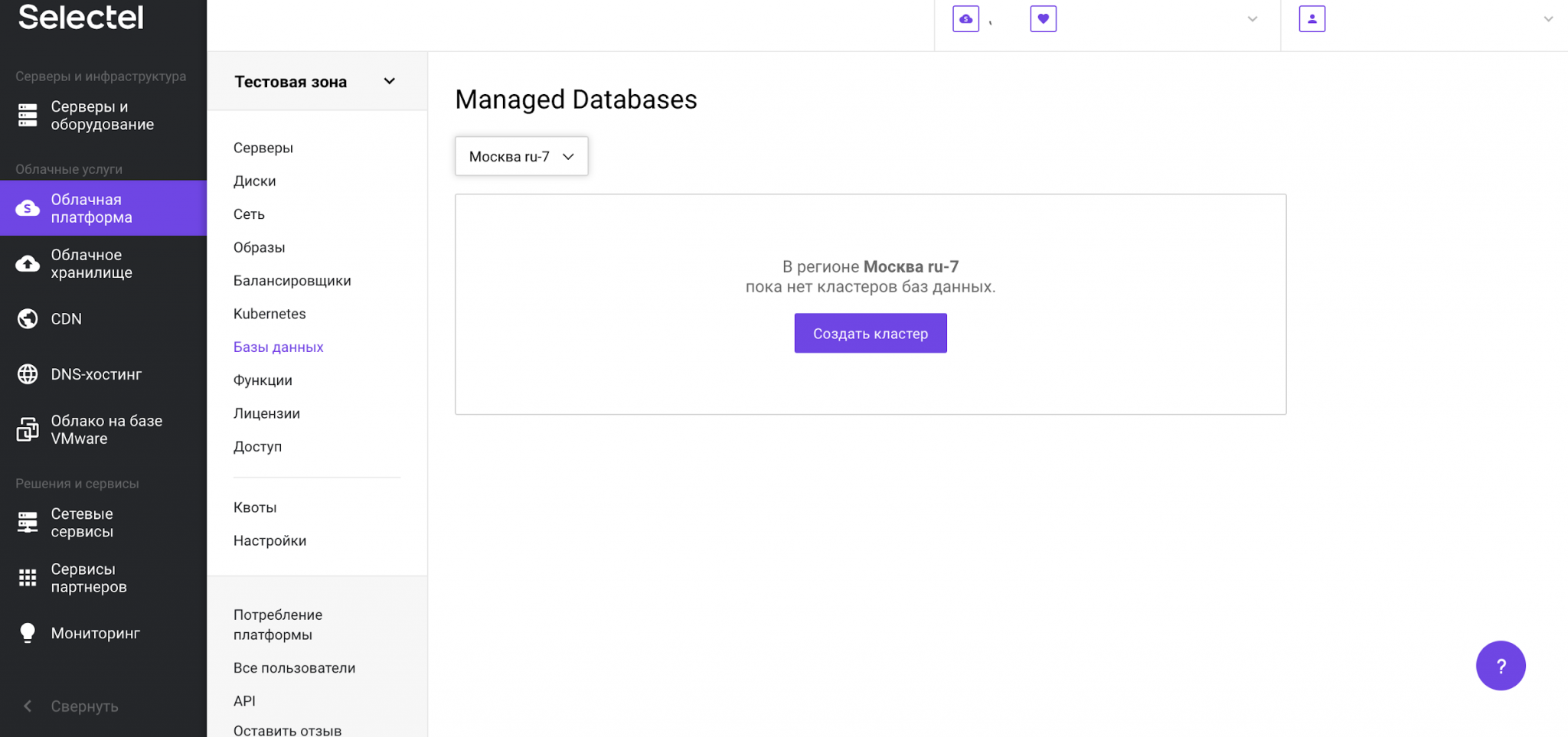Screen dimensions: 1568x737
Task: Click the user profile icon
Action: [x=1312, y=19]
